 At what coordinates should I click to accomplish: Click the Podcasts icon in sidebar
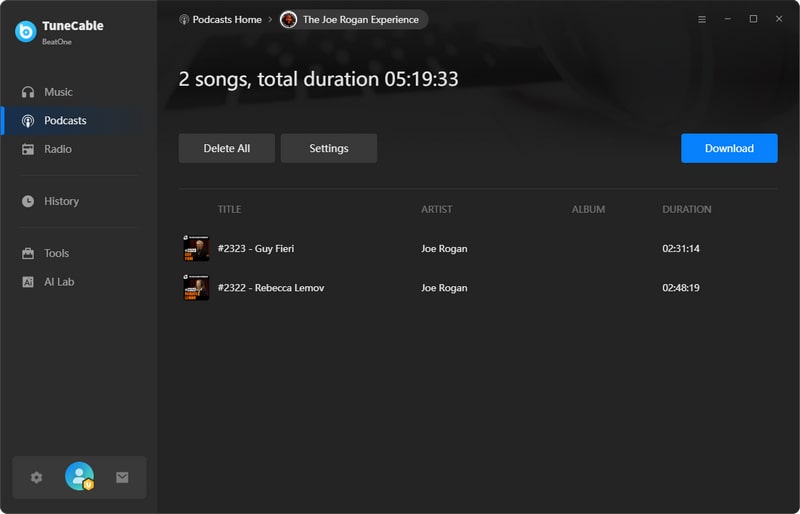tap(28, 120)
